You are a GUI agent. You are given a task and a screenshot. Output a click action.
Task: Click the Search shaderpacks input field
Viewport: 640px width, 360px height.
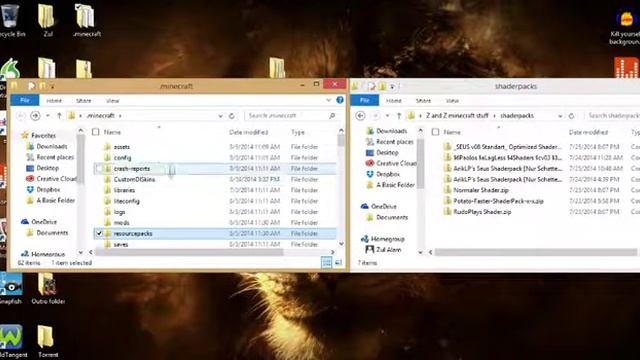[x=612, y=116]
